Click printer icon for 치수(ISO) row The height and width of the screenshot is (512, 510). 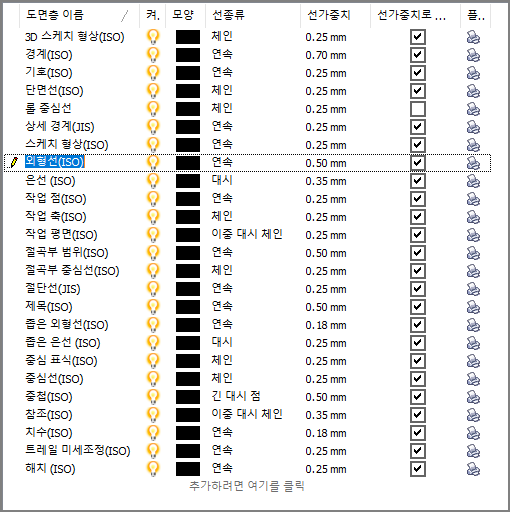(x=473, y=433)
